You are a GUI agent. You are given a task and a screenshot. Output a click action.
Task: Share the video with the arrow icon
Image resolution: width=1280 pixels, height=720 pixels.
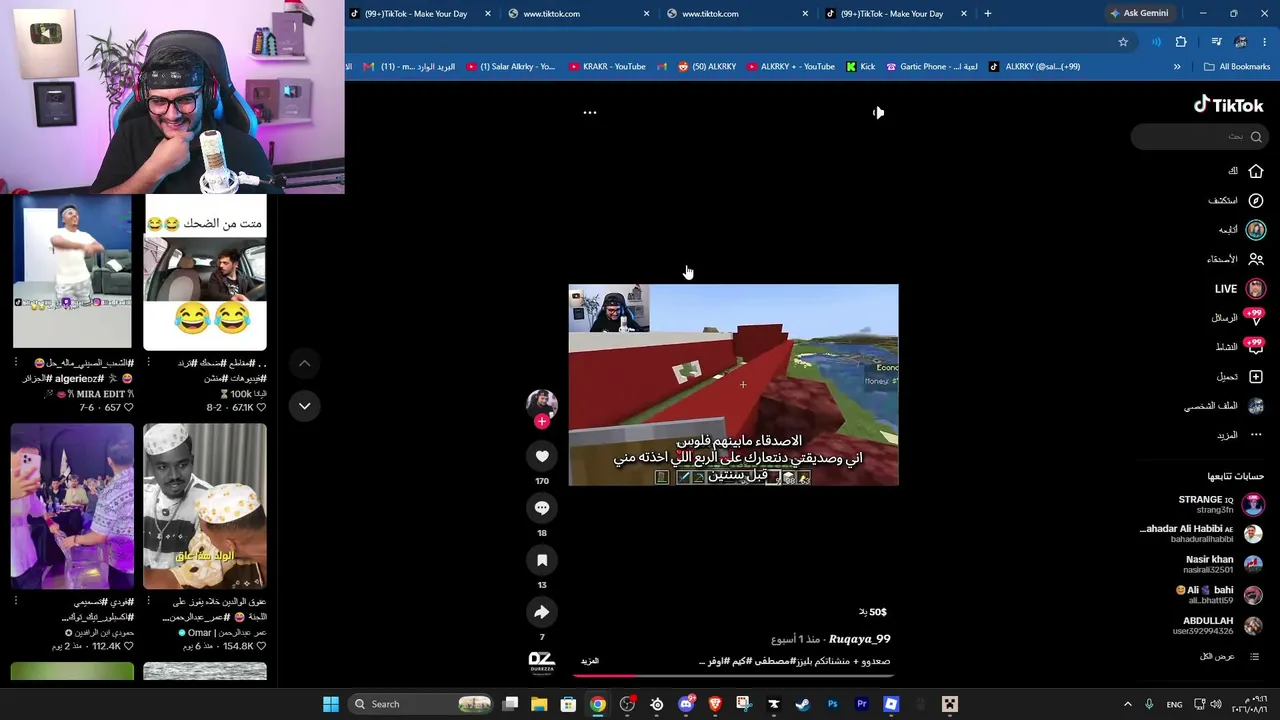(542, 612)
